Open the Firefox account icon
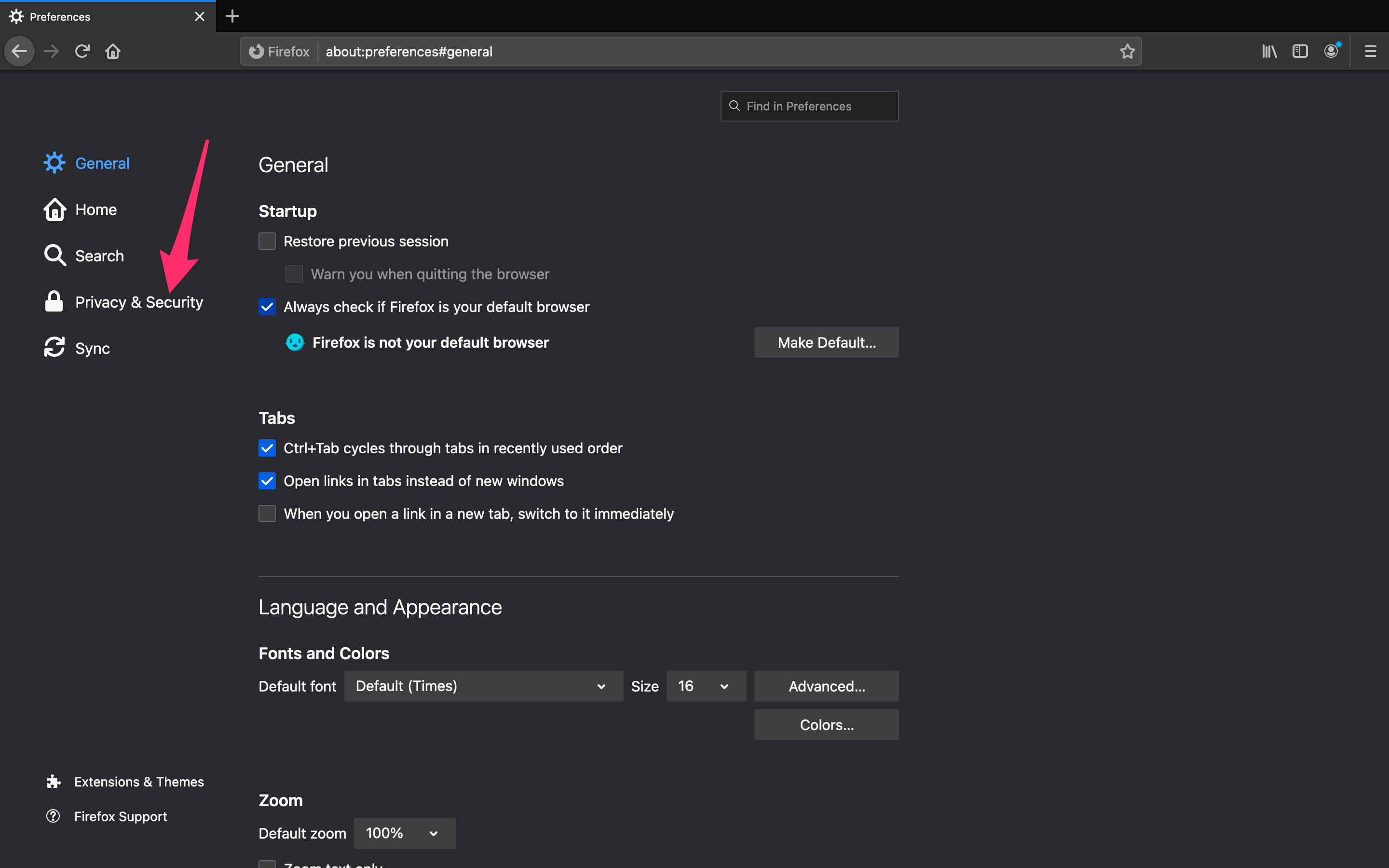The image size is (1389, 868). coord(1331,51)
